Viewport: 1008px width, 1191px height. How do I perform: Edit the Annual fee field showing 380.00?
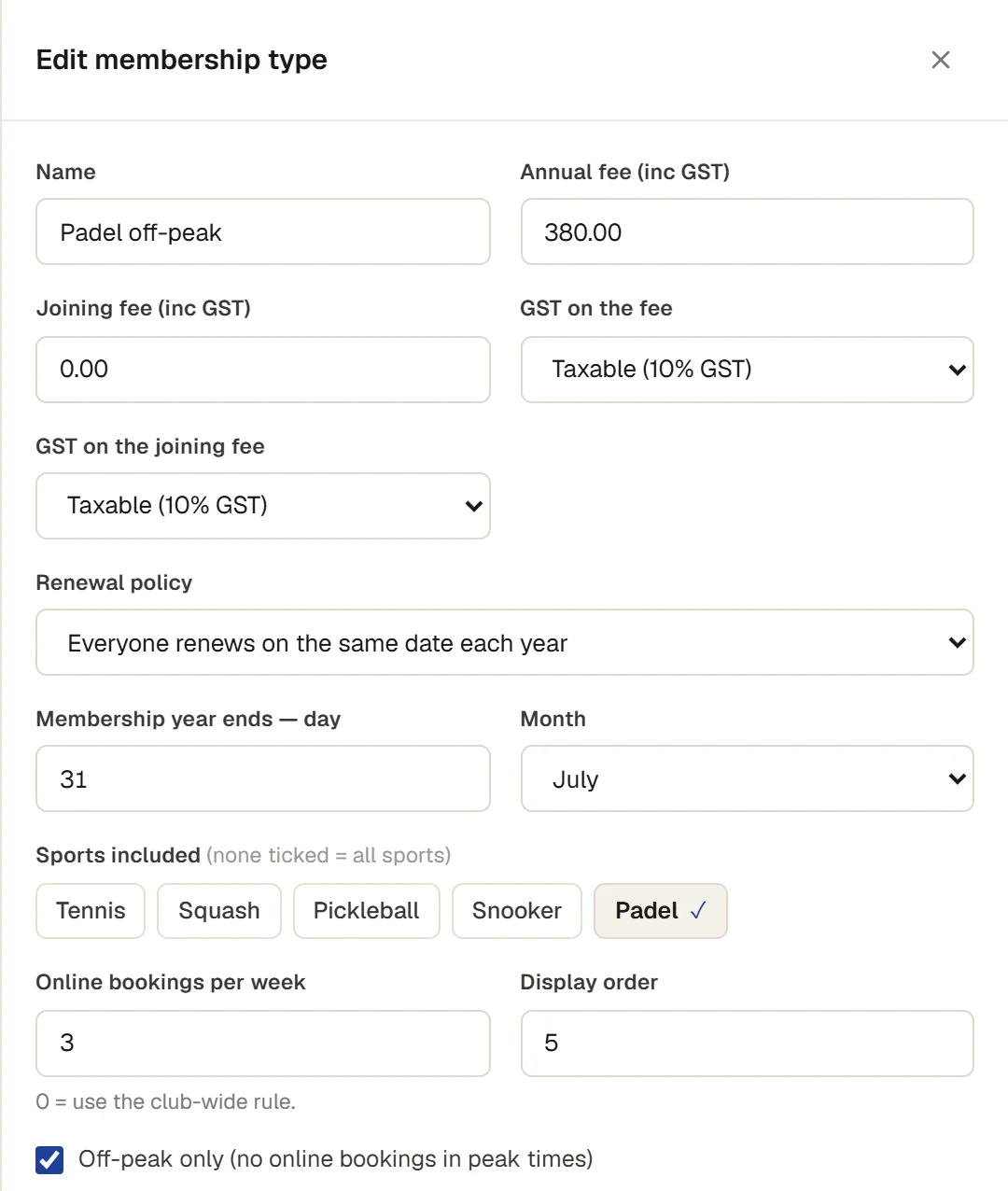747,231
